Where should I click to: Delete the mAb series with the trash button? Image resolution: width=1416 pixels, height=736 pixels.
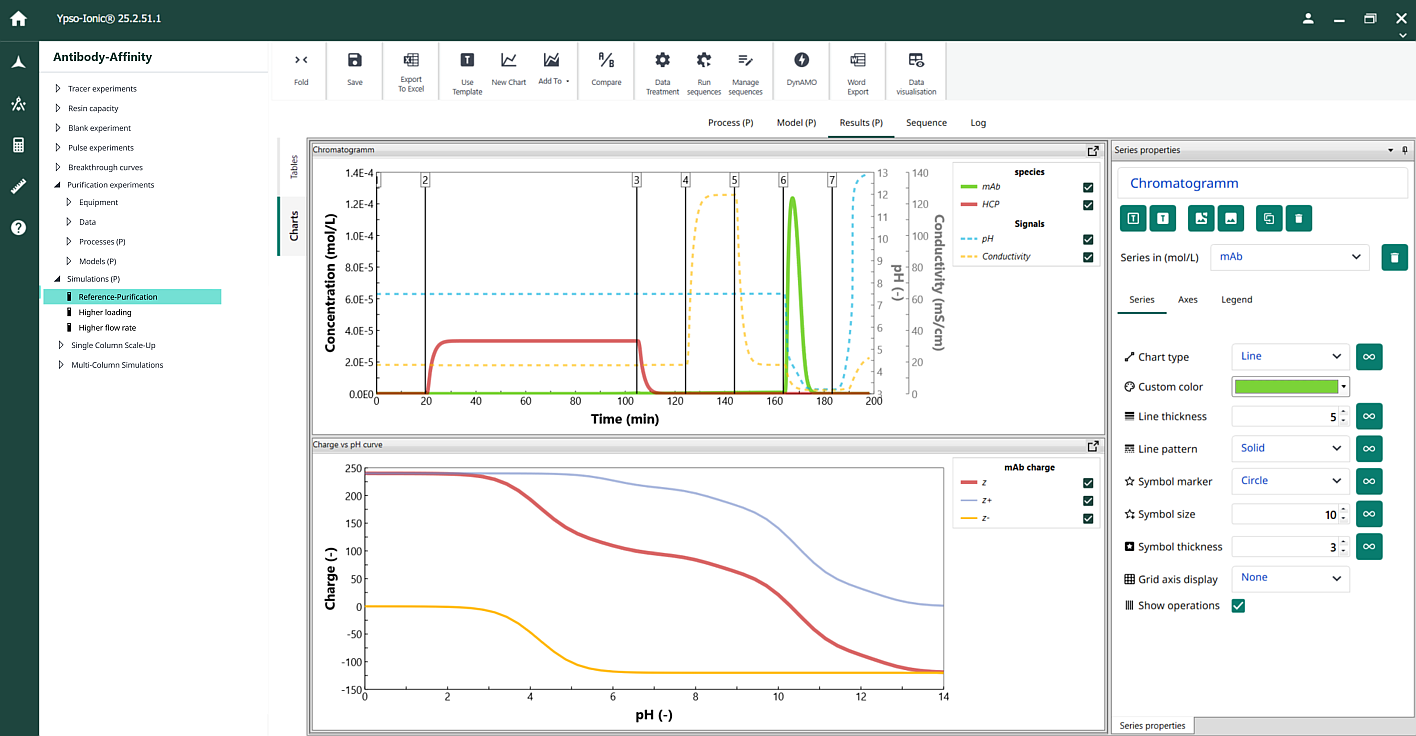(1394, 257)
